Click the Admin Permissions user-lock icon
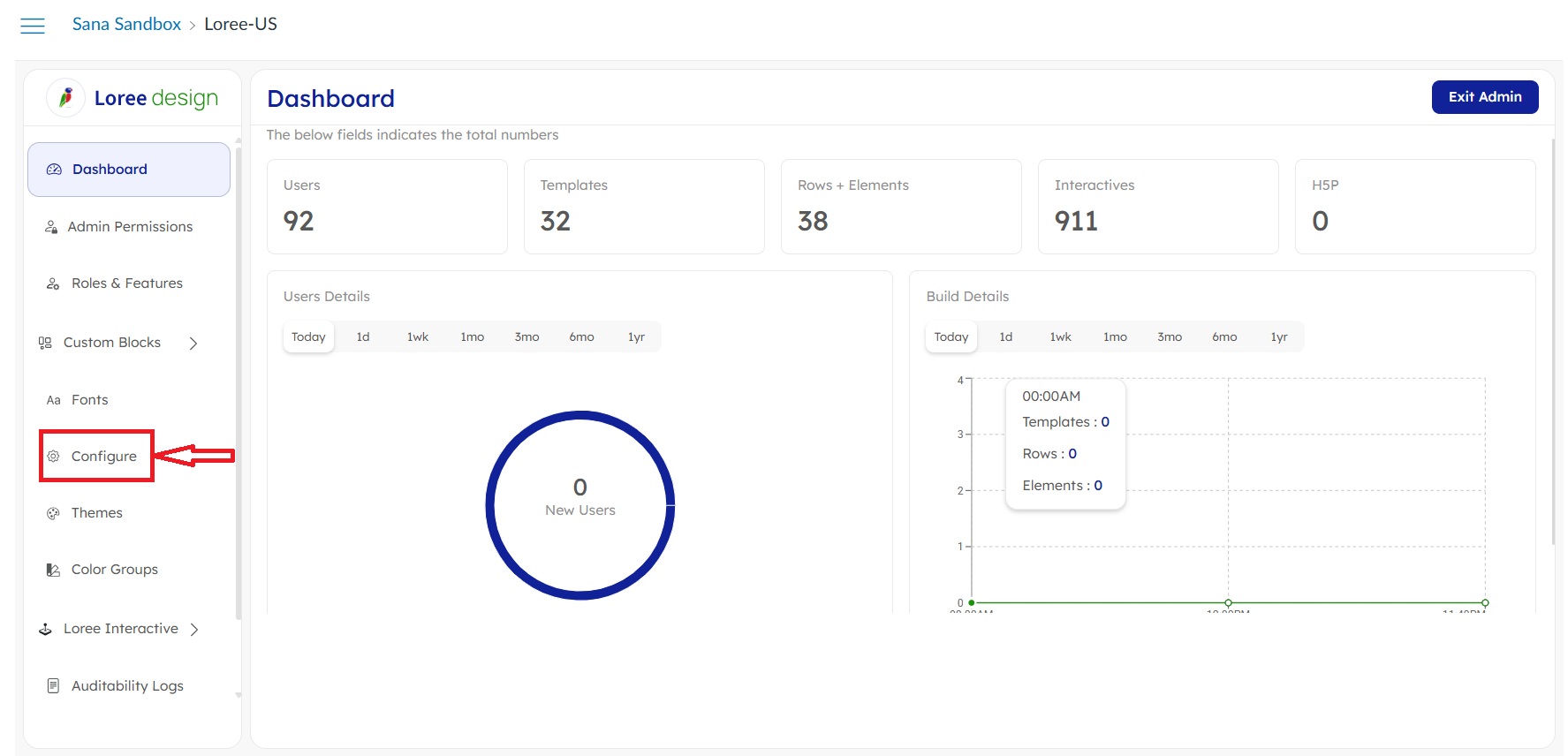1568x756 pixels. pos(51,227)
